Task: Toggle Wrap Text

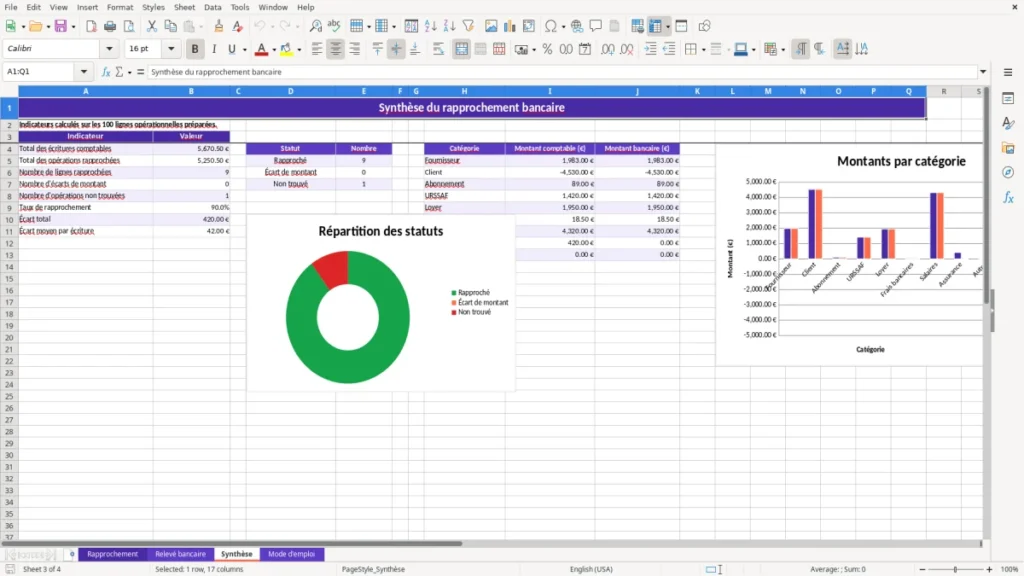Action: coord(439,49)
